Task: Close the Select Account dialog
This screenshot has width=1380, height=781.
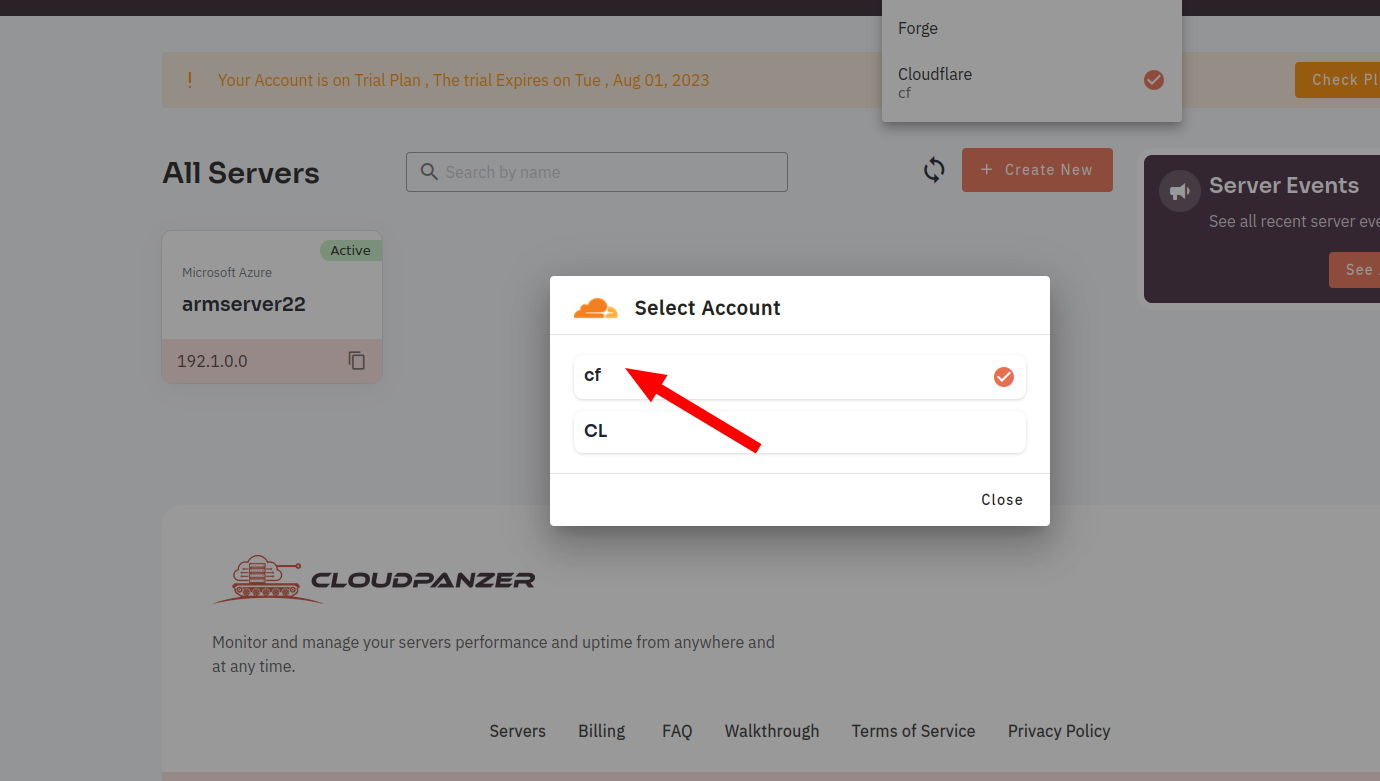Action: pos(1002,500)
